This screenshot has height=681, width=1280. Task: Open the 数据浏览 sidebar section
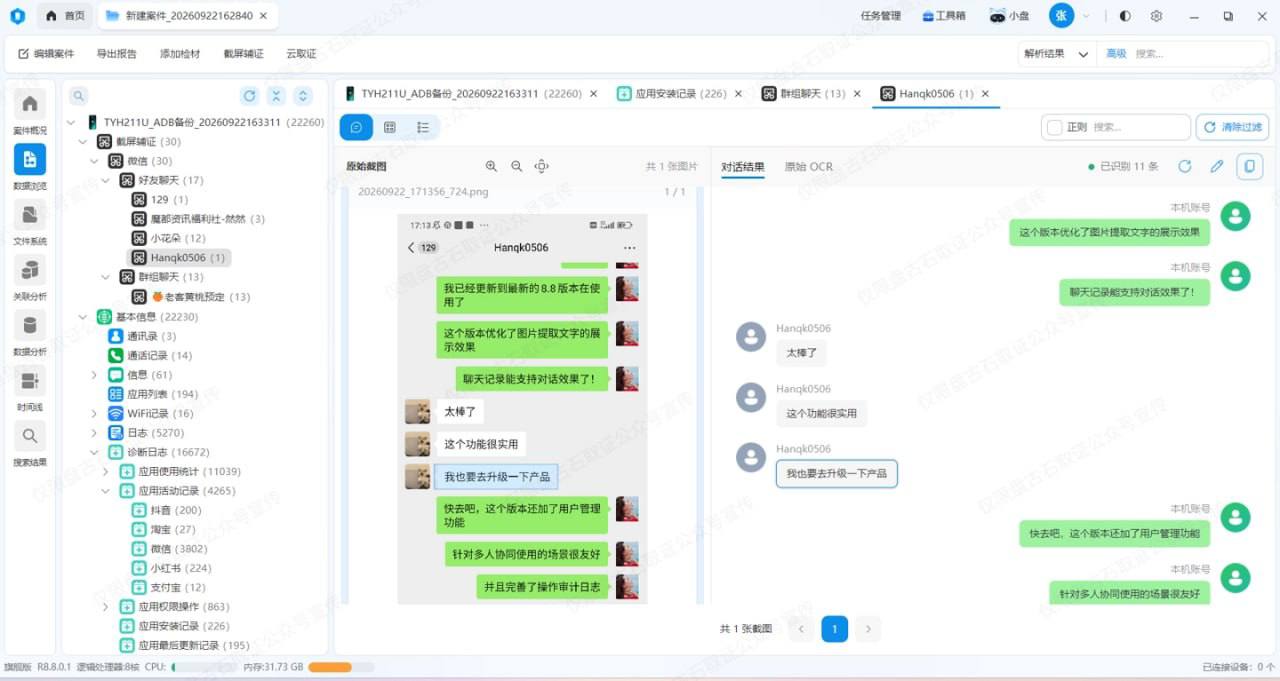(x=29, y=167)
